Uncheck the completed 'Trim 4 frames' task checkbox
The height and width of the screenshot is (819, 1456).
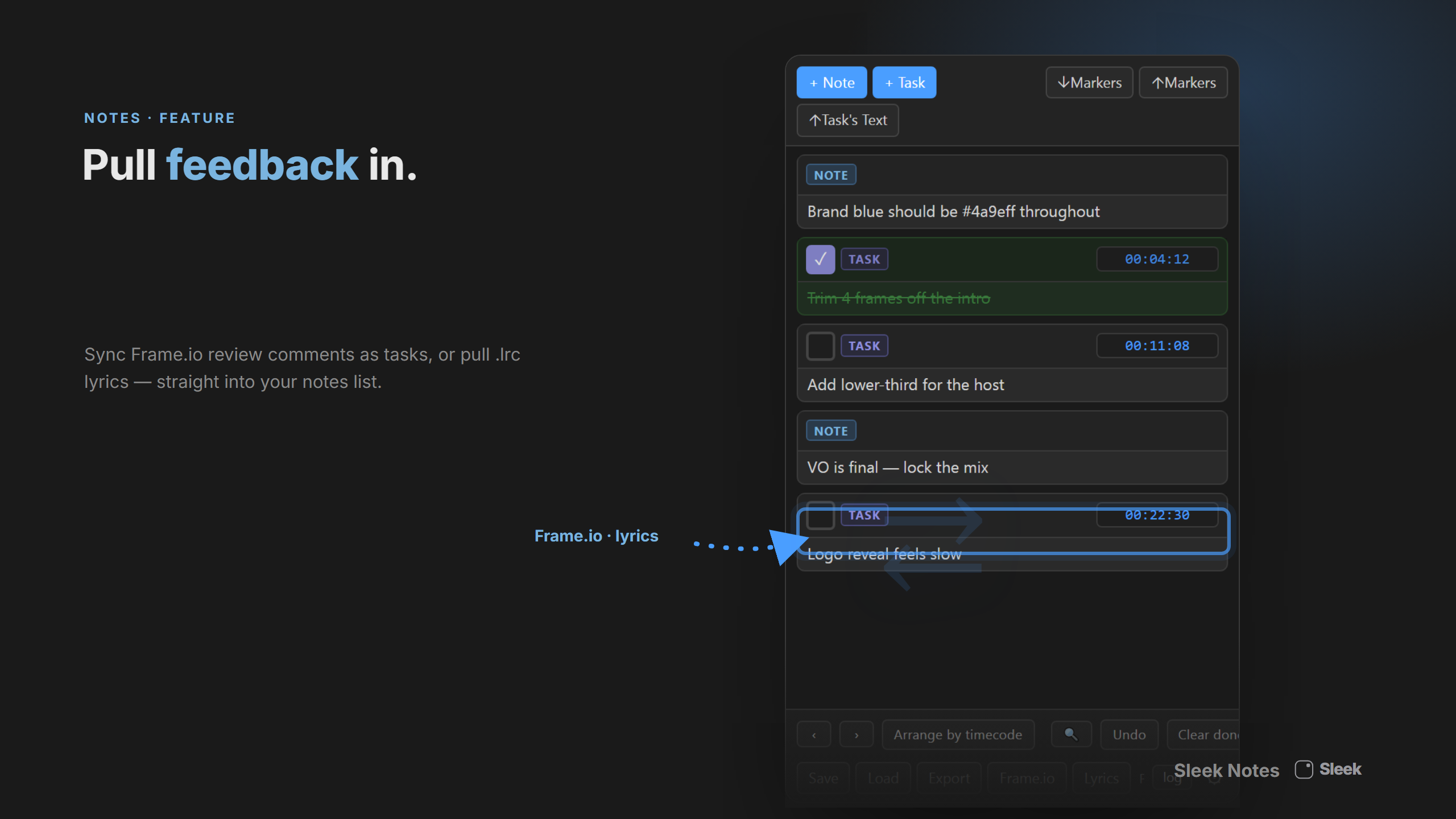point(820,259)
